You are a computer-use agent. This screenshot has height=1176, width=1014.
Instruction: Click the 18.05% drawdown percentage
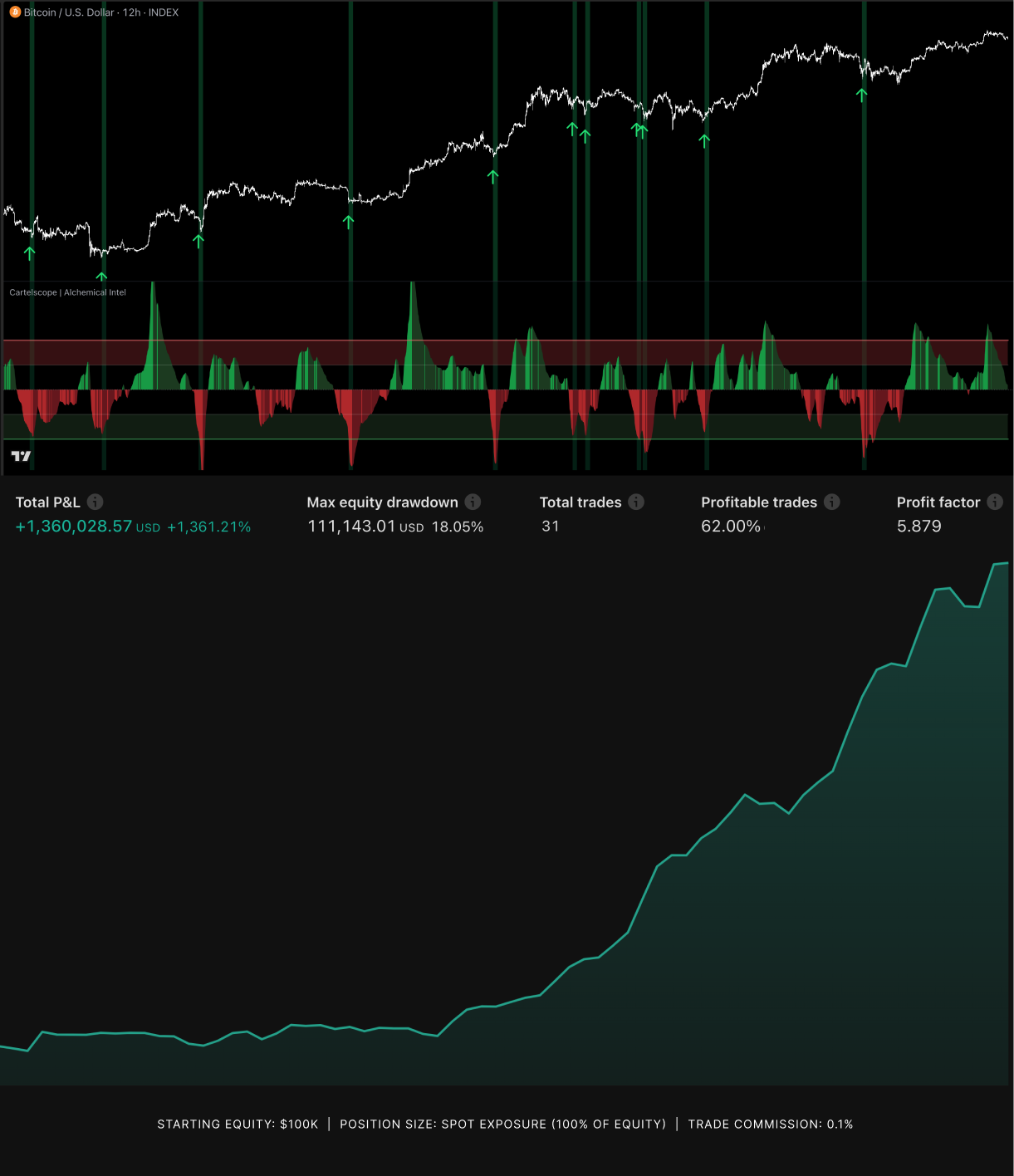click(458, 527)
